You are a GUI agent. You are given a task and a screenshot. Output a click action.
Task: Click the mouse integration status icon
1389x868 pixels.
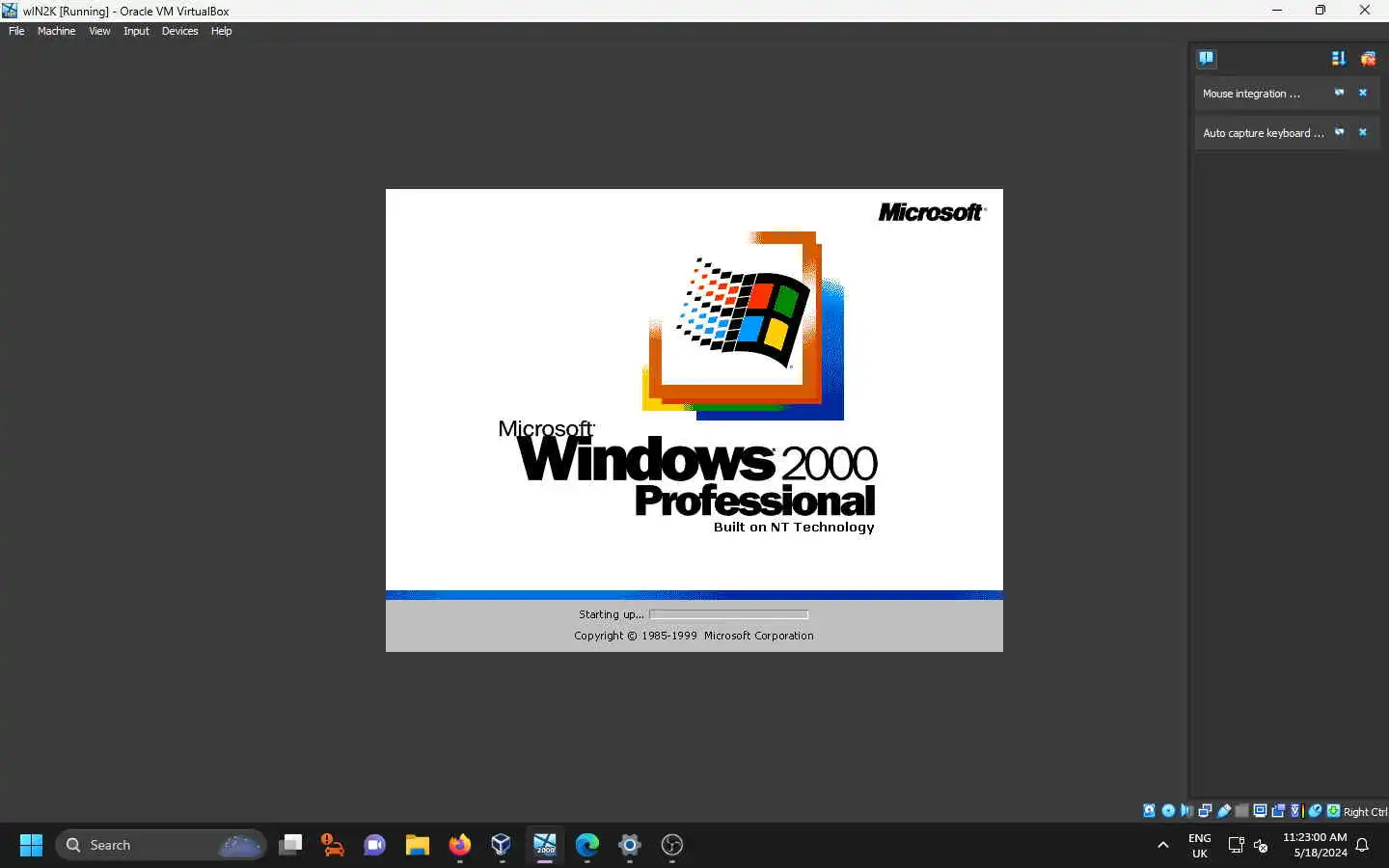click(1315, 811)
